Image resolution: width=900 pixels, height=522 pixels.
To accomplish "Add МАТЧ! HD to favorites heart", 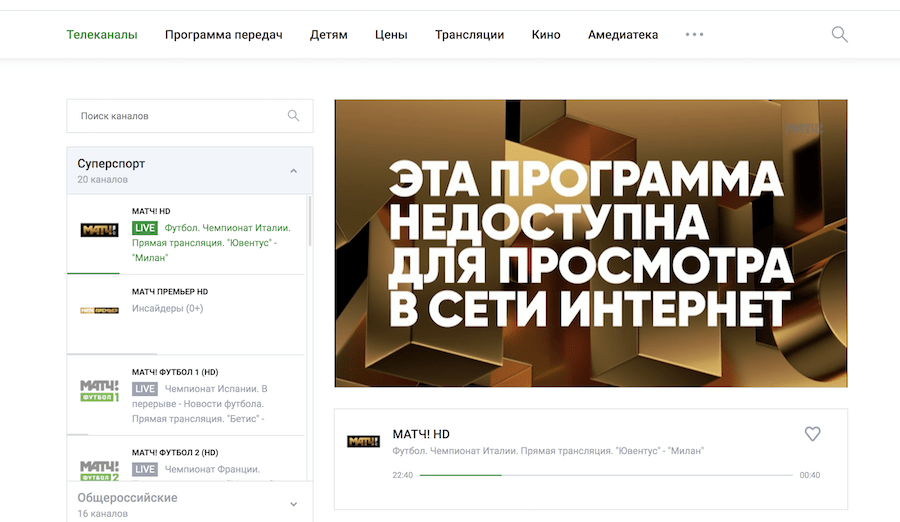I will [812, 434].
